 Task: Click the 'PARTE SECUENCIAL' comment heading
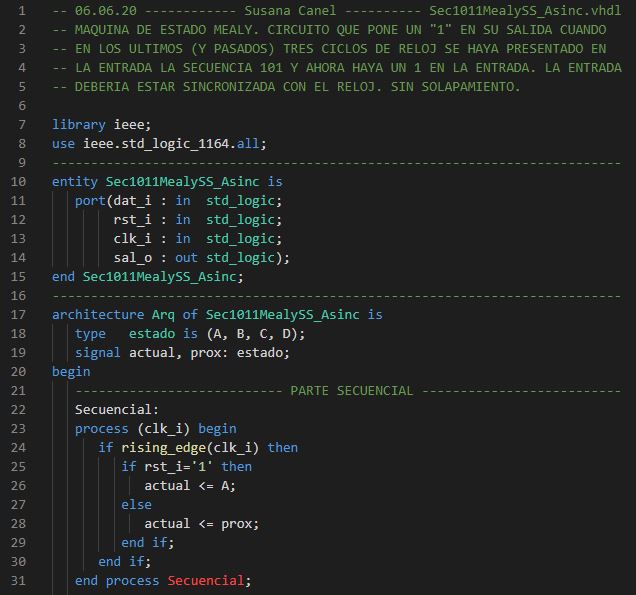pyautogui.click(x=351, y=390)
